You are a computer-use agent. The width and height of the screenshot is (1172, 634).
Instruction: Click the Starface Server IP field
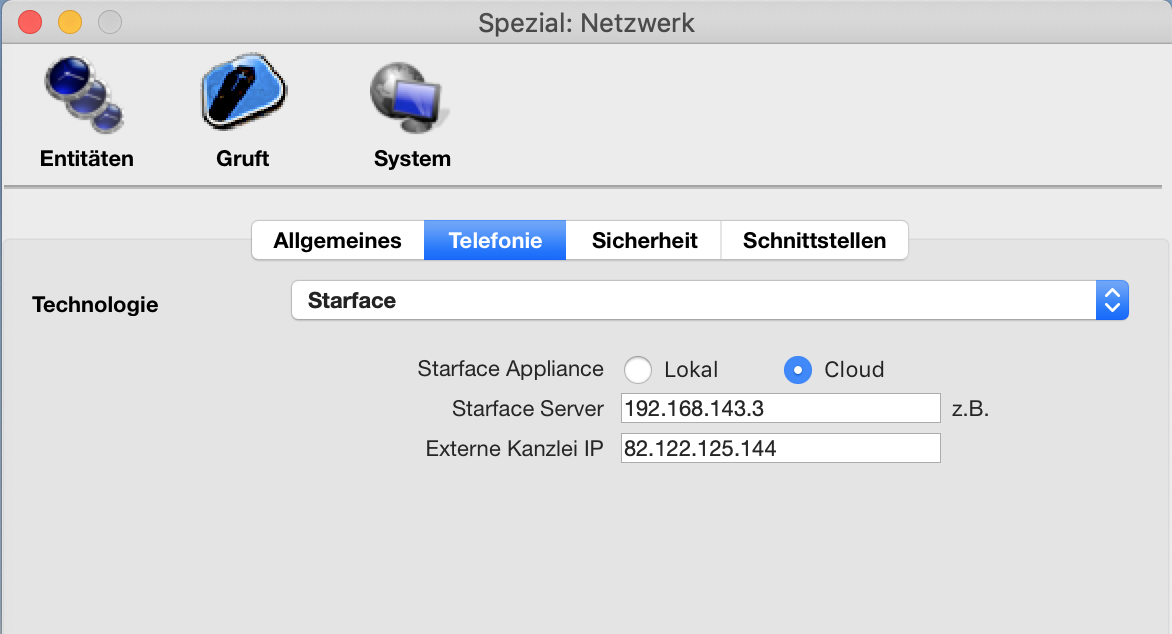point(780,408)
